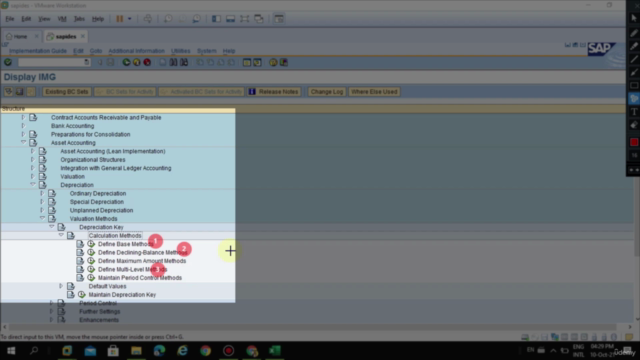Collapse the Depreciation node
640x360 pixels.
click(33, 184)
